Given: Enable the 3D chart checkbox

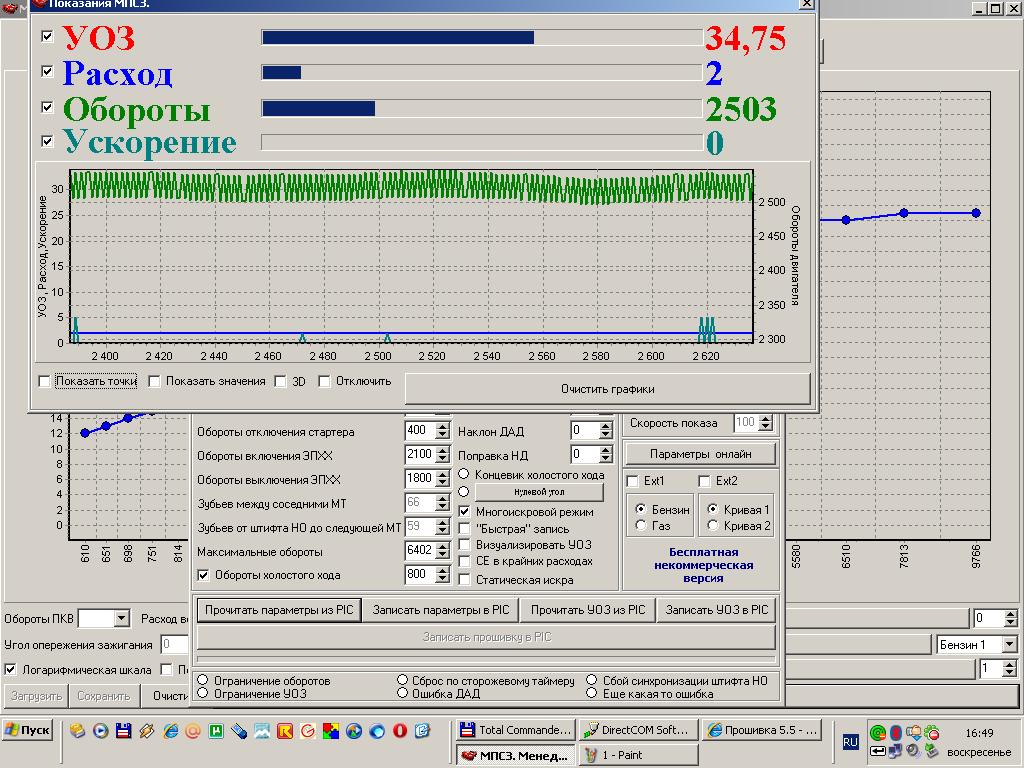Looking at the screenshot, I should [280, 381].
